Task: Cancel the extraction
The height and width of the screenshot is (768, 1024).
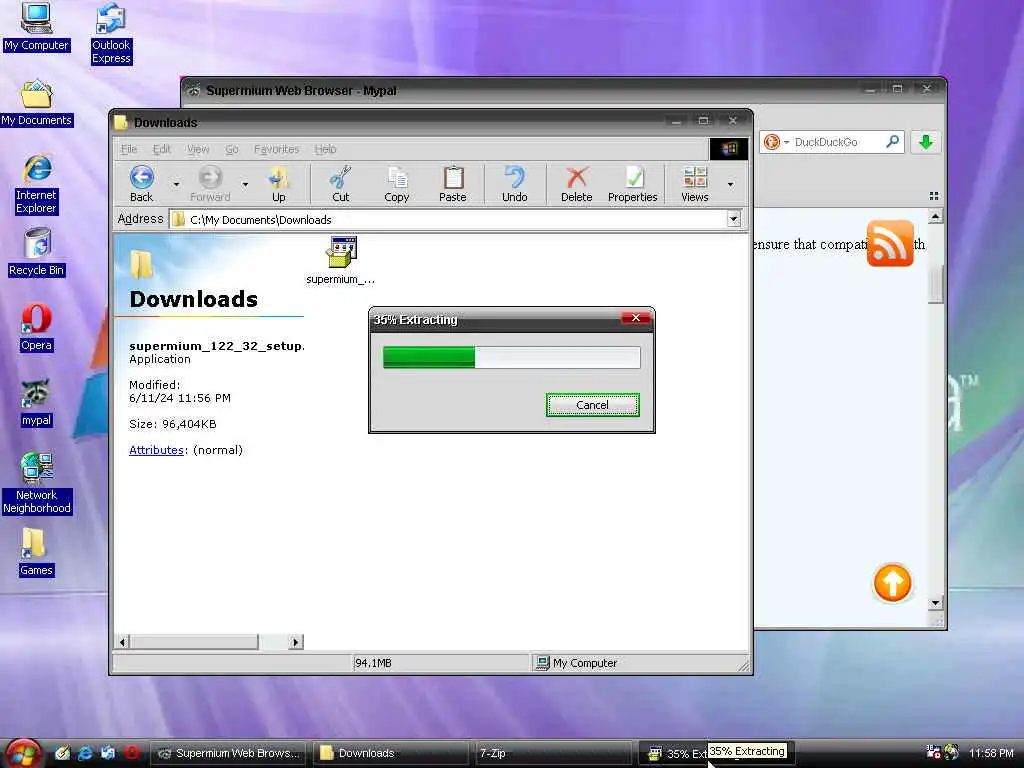Action: pyautogui.click(x=592, y=405)
